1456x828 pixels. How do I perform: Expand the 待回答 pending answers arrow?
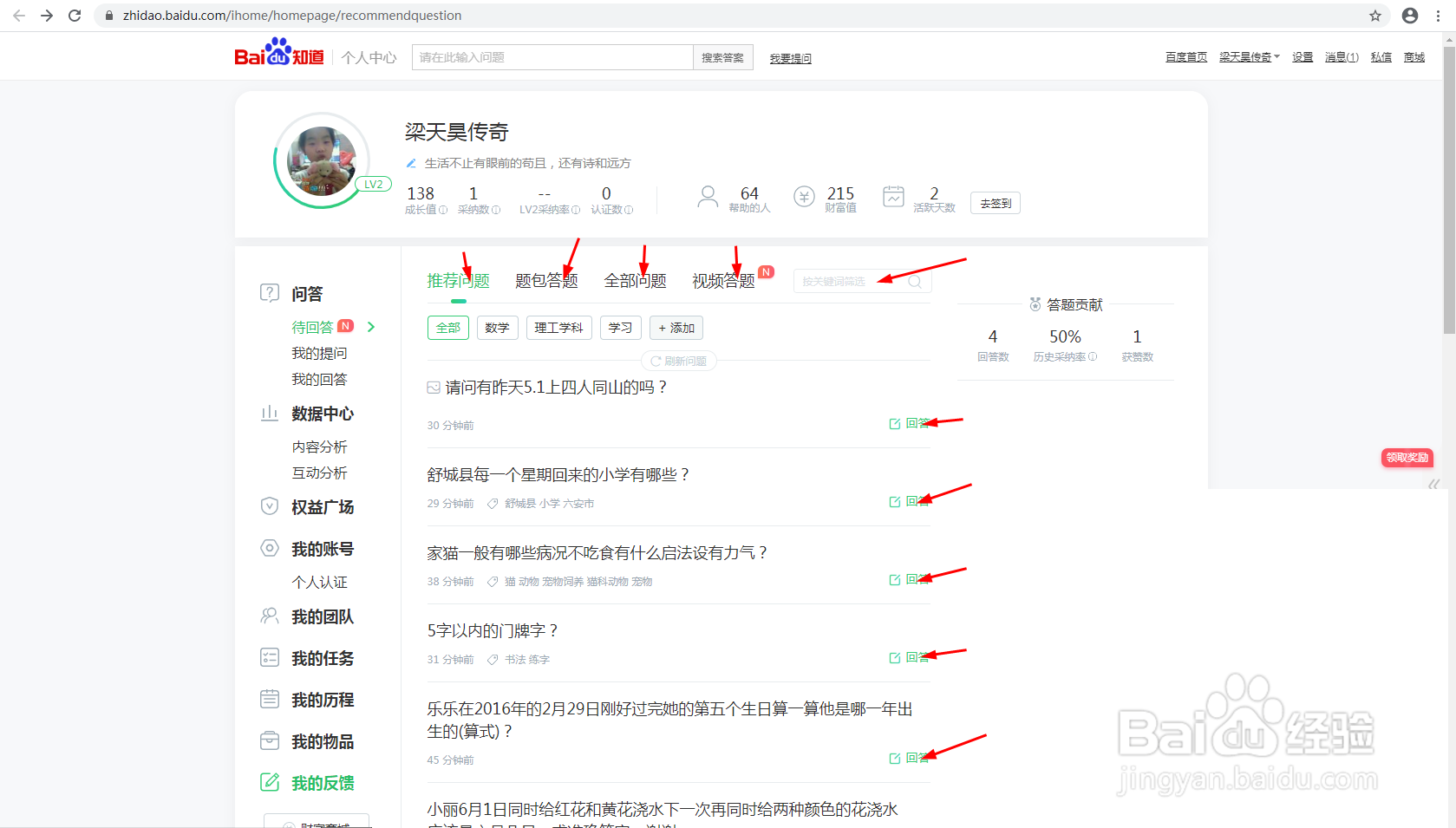tap(370, 327)
